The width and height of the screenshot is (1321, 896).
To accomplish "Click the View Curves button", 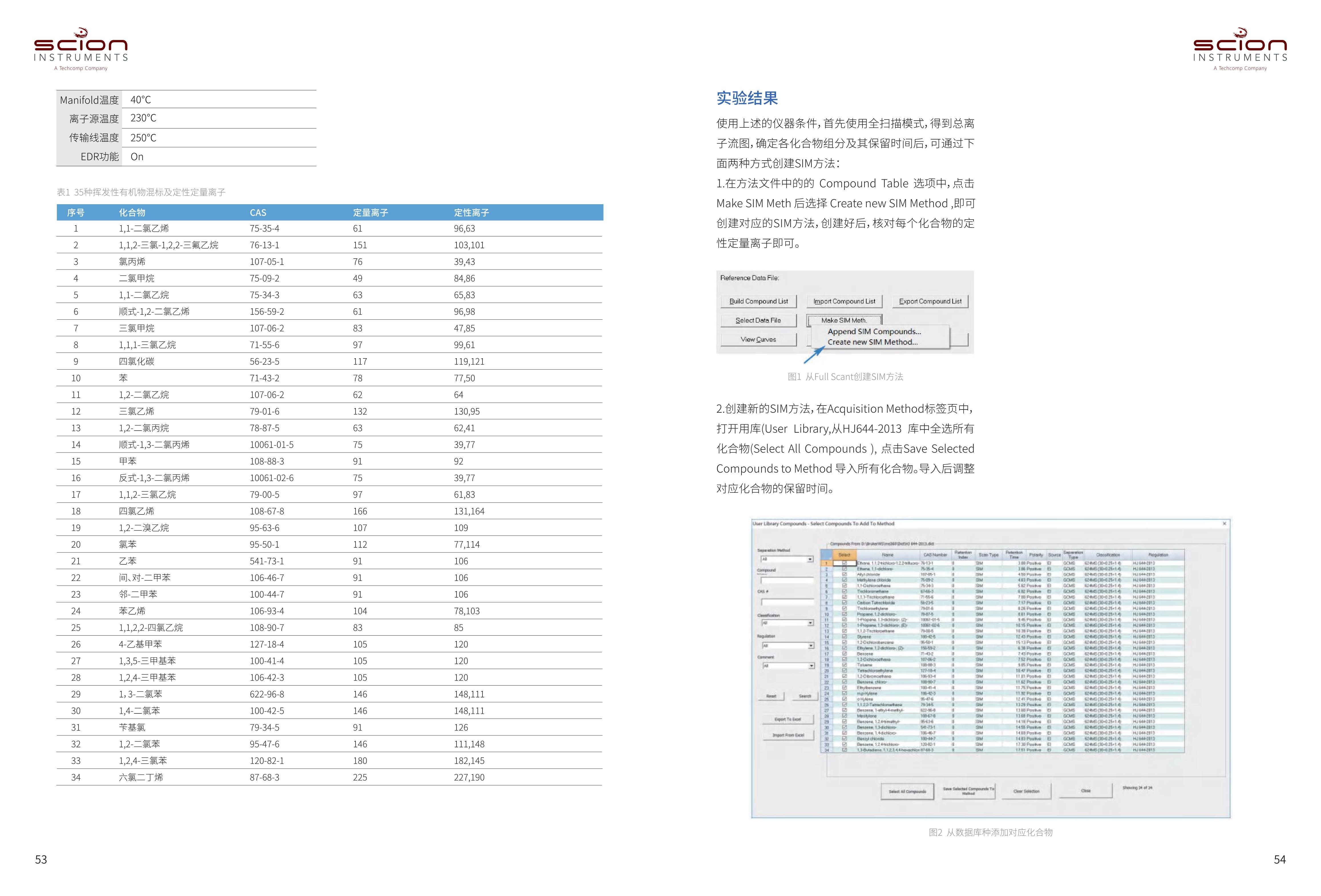I will point(758,339).
